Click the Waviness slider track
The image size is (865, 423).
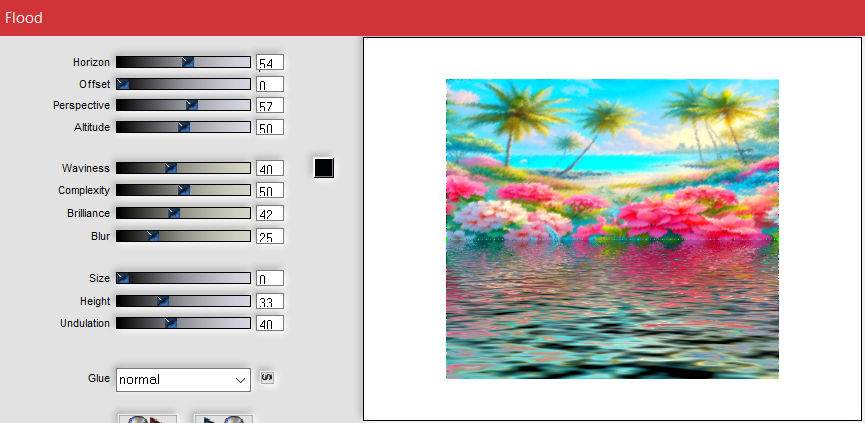183,168
